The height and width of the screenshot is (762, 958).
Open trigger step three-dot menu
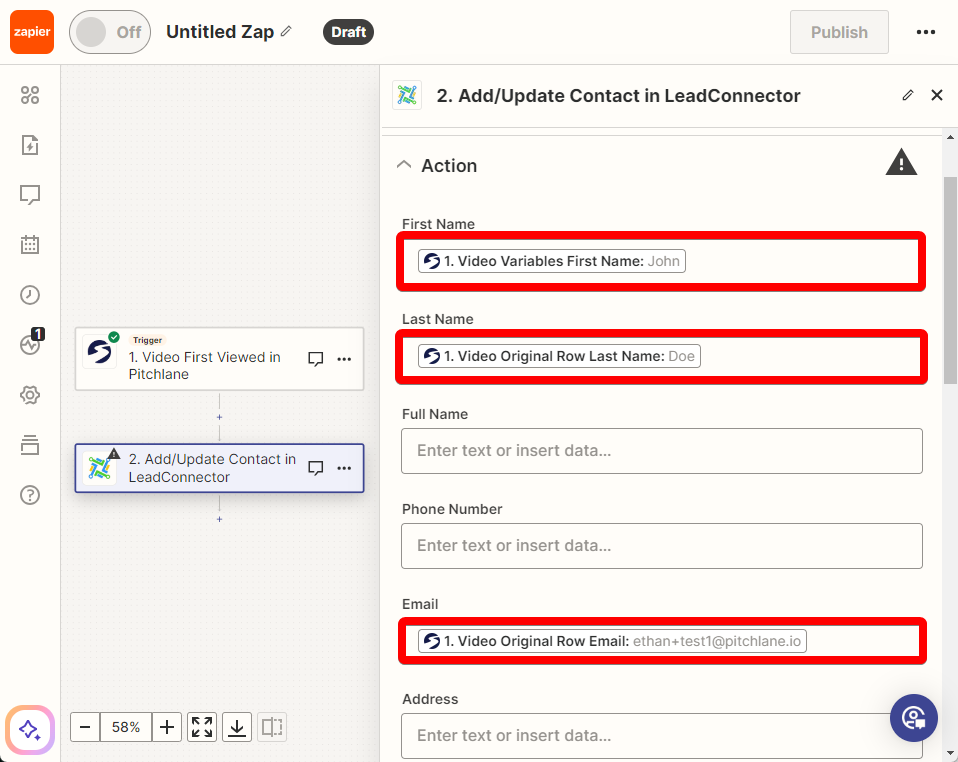point(344,359)
